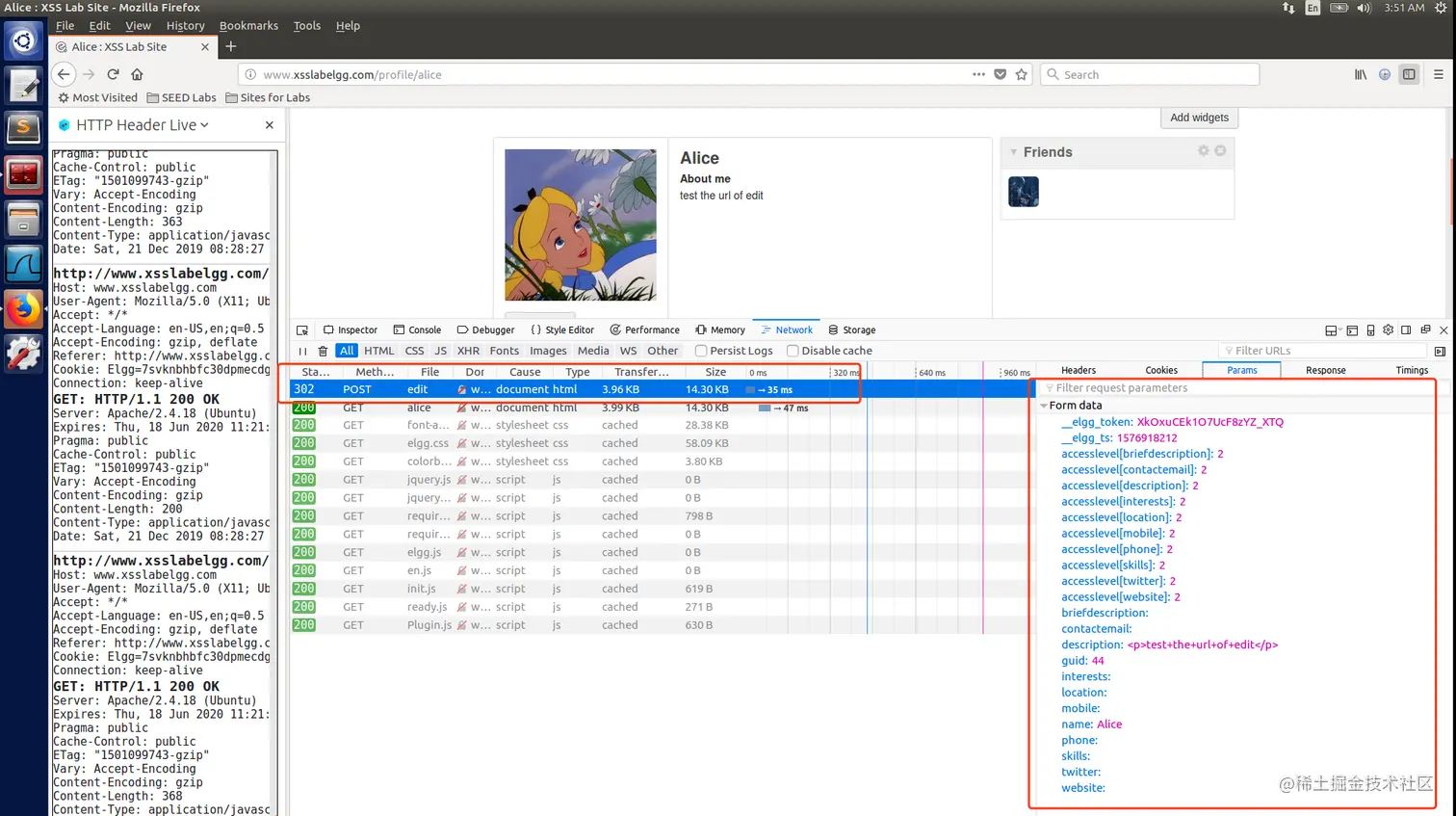Focus the Filter URLs field
This screenshot has height=816, width=1456.
(x=1324, y=351)
